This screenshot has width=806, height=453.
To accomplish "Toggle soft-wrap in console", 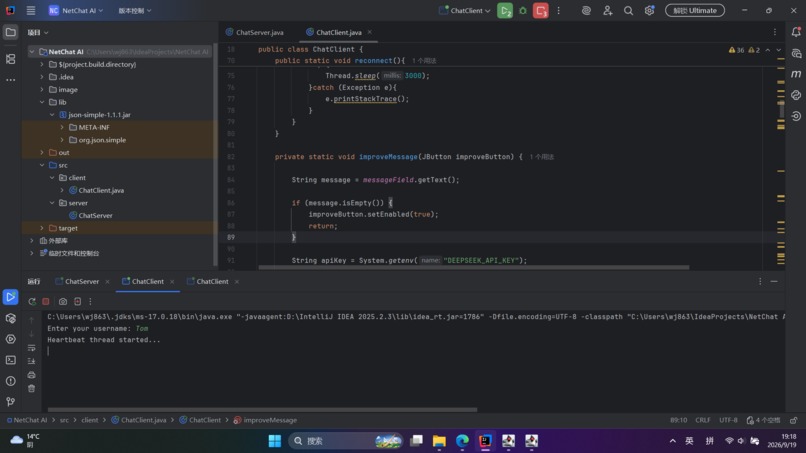I will [x=31, y=348].
